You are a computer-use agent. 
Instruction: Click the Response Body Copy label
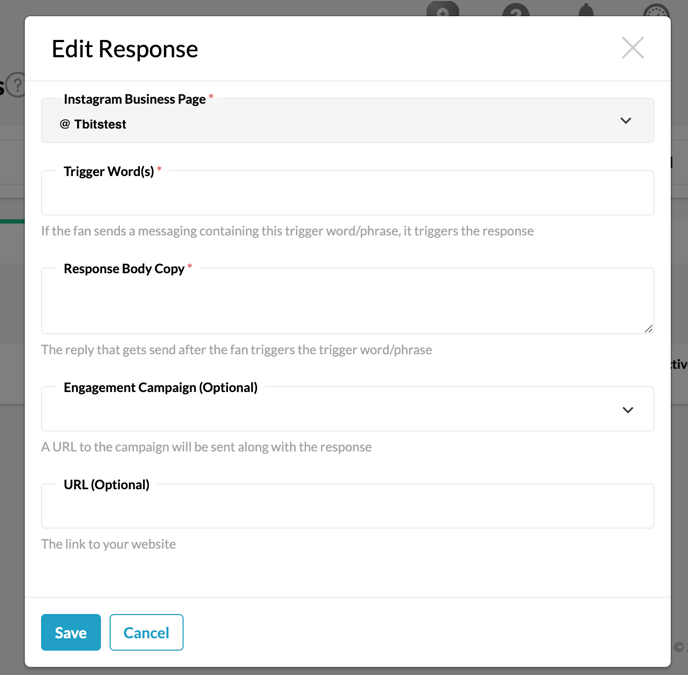tap(123, 268)
